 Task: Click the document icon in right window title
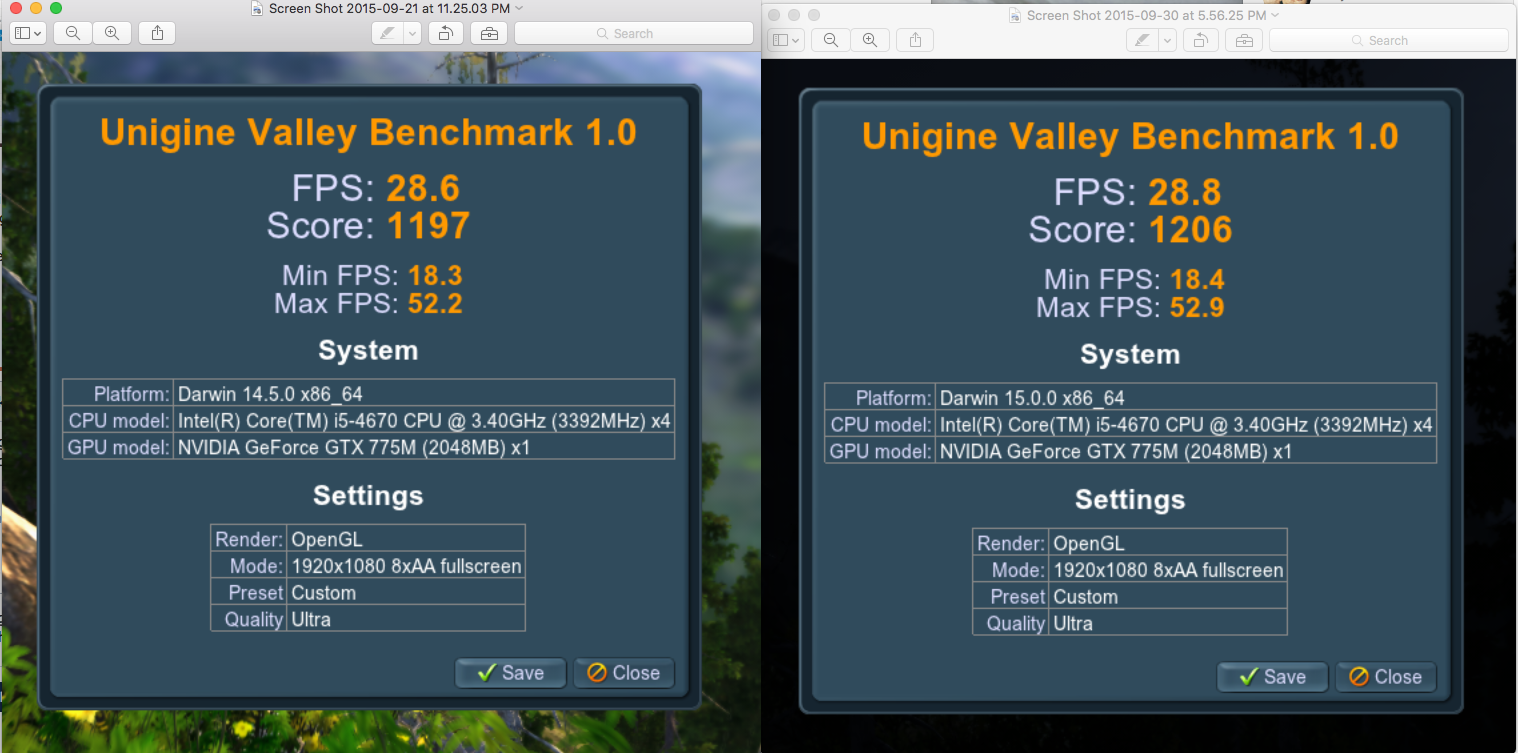[1016, 15]
